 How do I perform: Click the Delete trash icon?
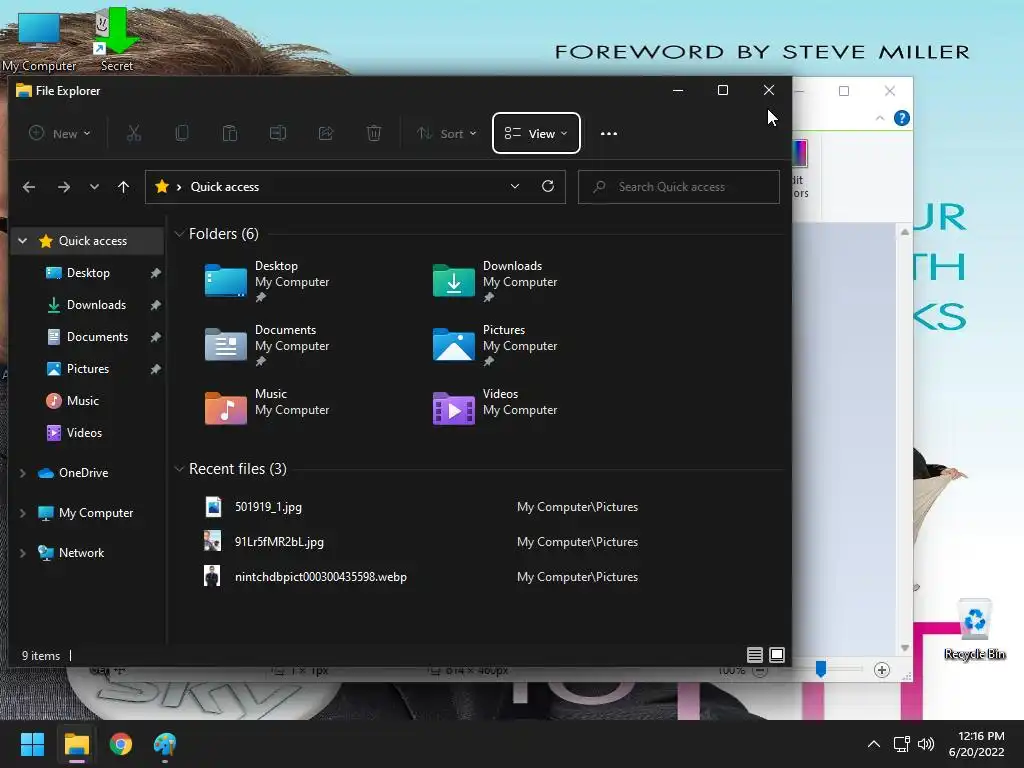[374, 133]
